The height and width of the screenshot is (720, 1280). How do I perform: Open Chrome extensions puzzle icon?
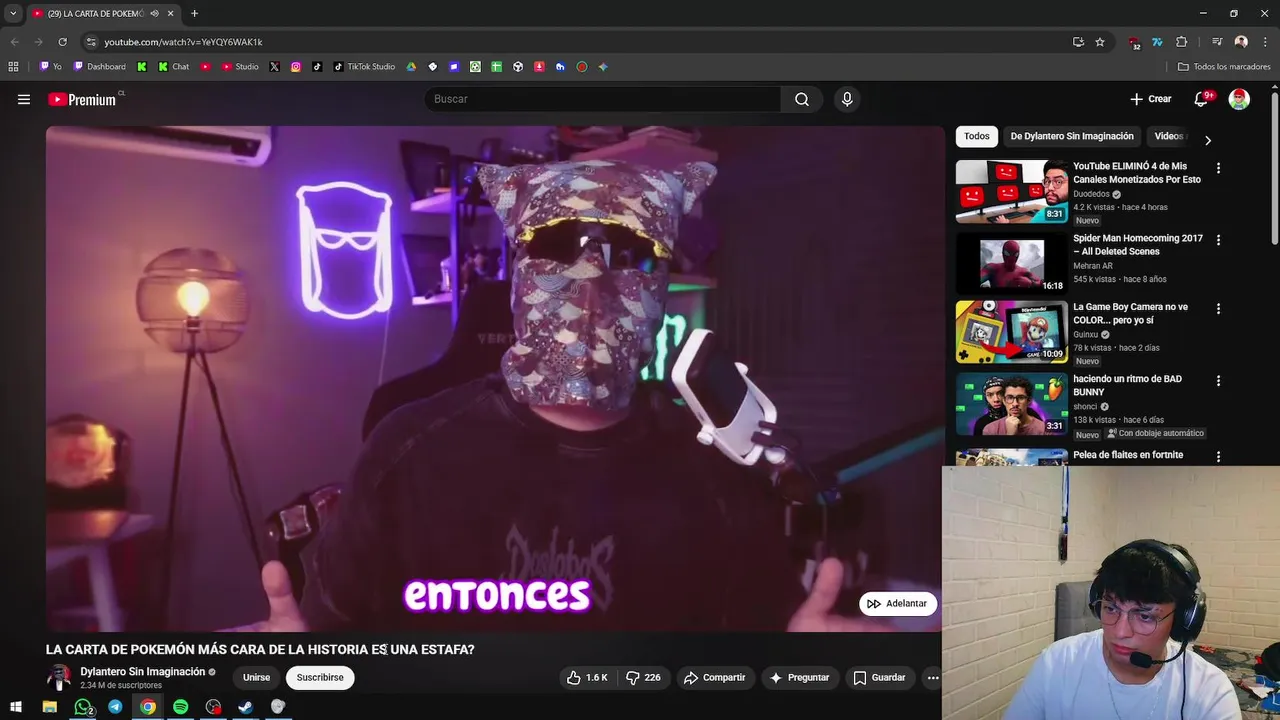tap(1181, 42)
